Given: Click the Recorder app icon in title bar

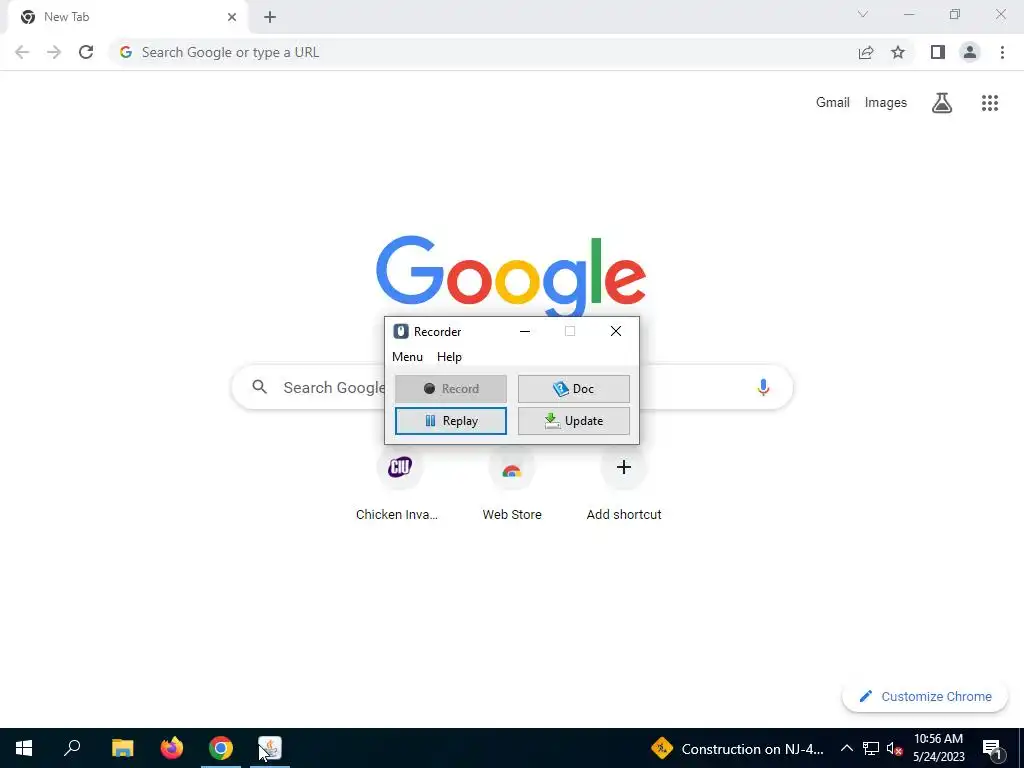Looking at the screenshot, I should pos(401,331).
